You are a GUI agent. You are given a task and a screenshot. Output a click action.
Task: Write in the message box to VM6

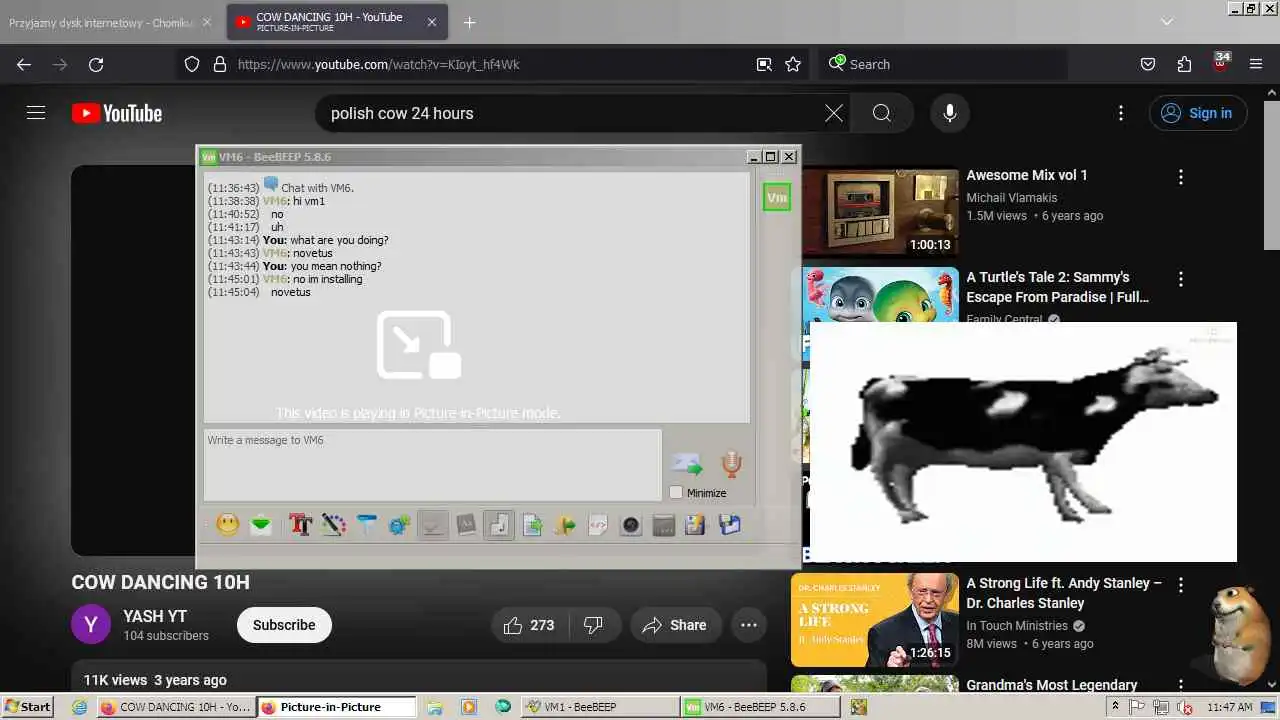pyautogui.click(x=433, y=465)
